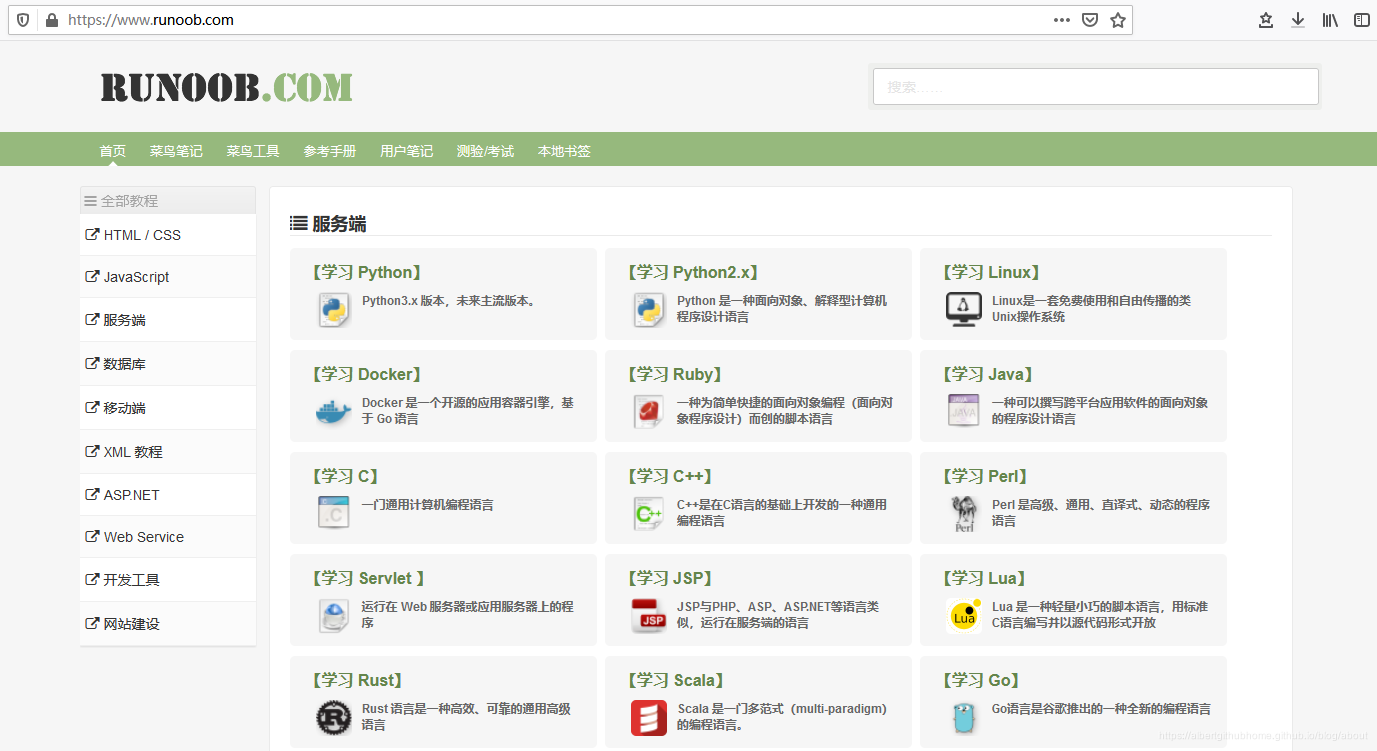Open the 【学习 Rust】 title link

(359, 680)
